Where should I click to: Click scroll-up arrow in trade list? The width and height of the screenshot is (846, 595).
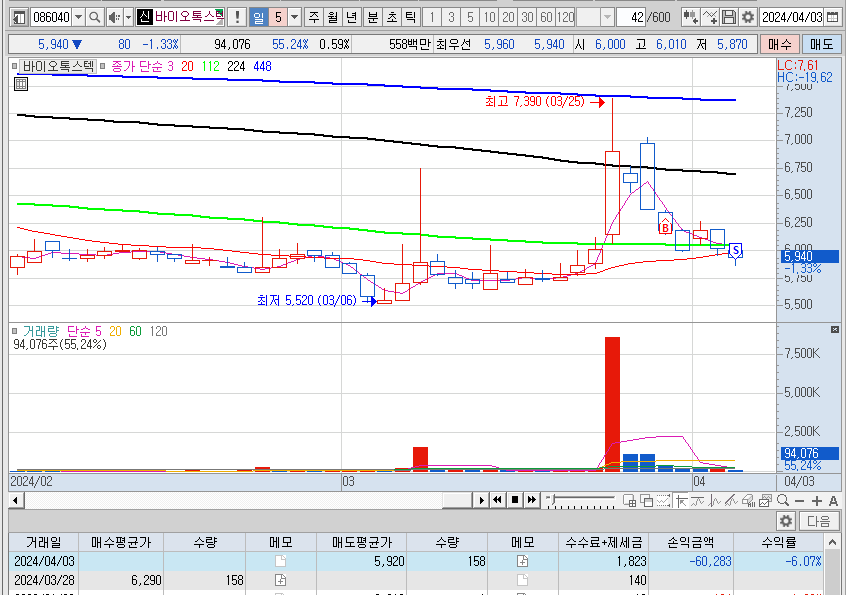point(831,542)
